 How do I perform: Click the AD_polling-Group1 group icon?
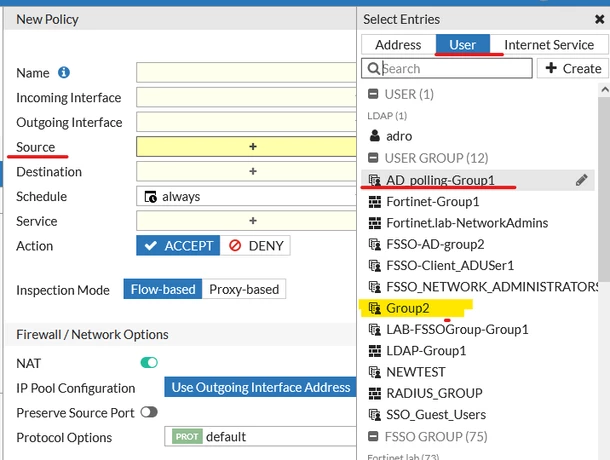click(x=375, y=180)
